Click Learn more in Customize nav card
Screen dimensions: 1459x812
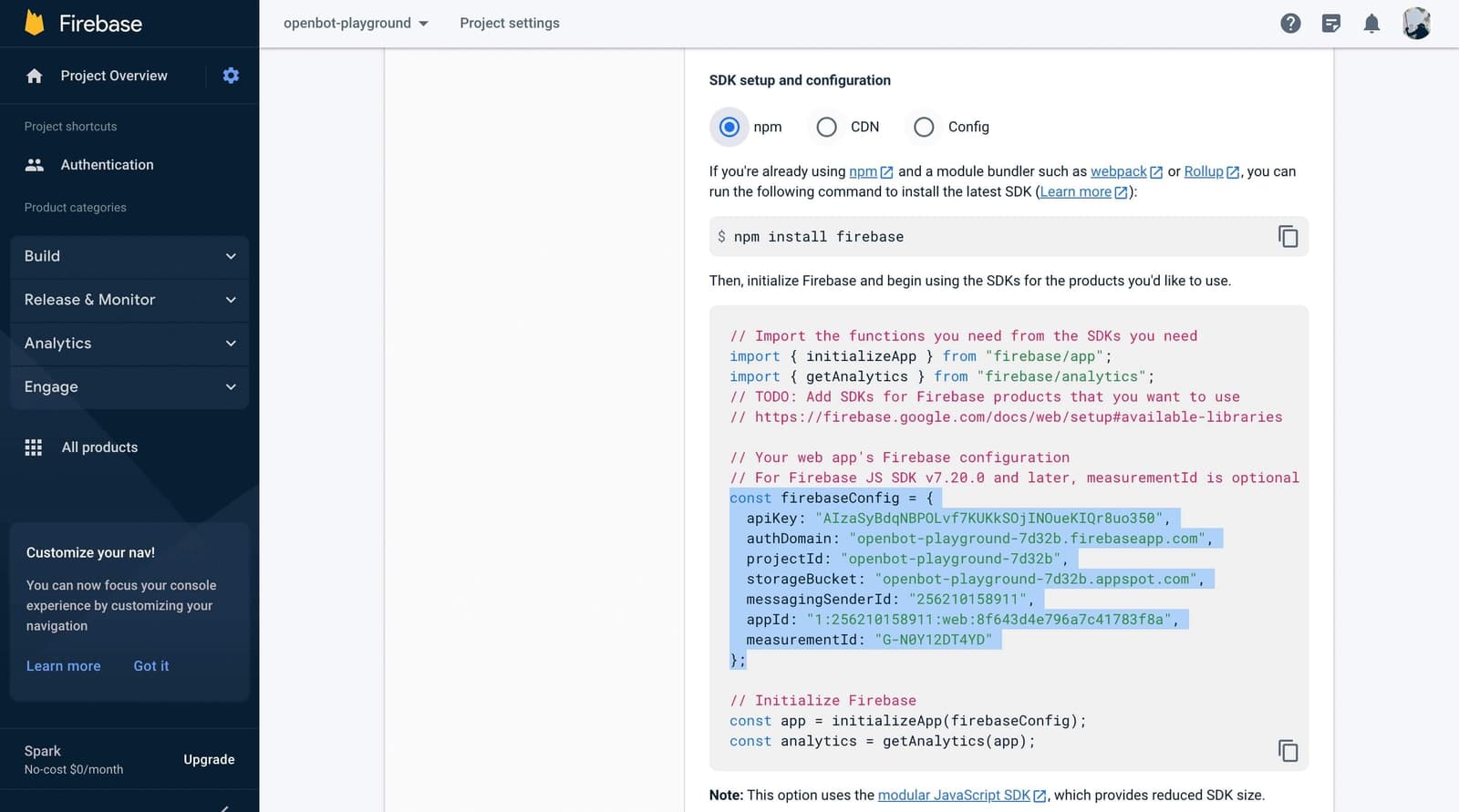pyautogui.click(x=63, y=666)
